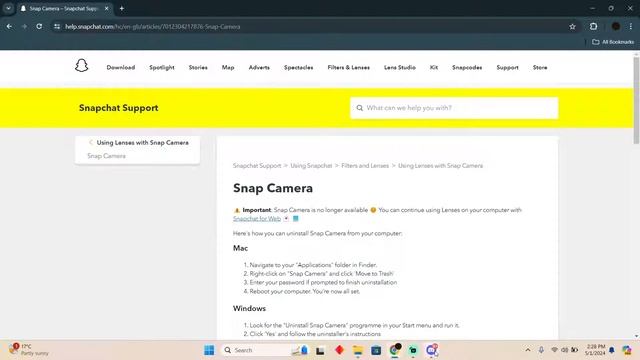The height and width of the screenshot is (360, 640).
Task: Open Lens Studio navigation link
Action: pos(400,67)
